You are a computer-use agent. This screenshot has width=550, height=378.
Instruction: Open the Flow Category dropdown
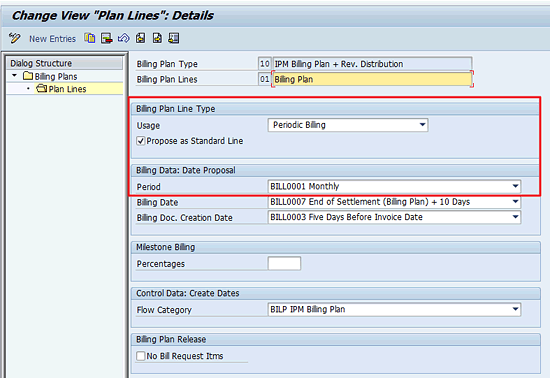[x=394, y=309]
